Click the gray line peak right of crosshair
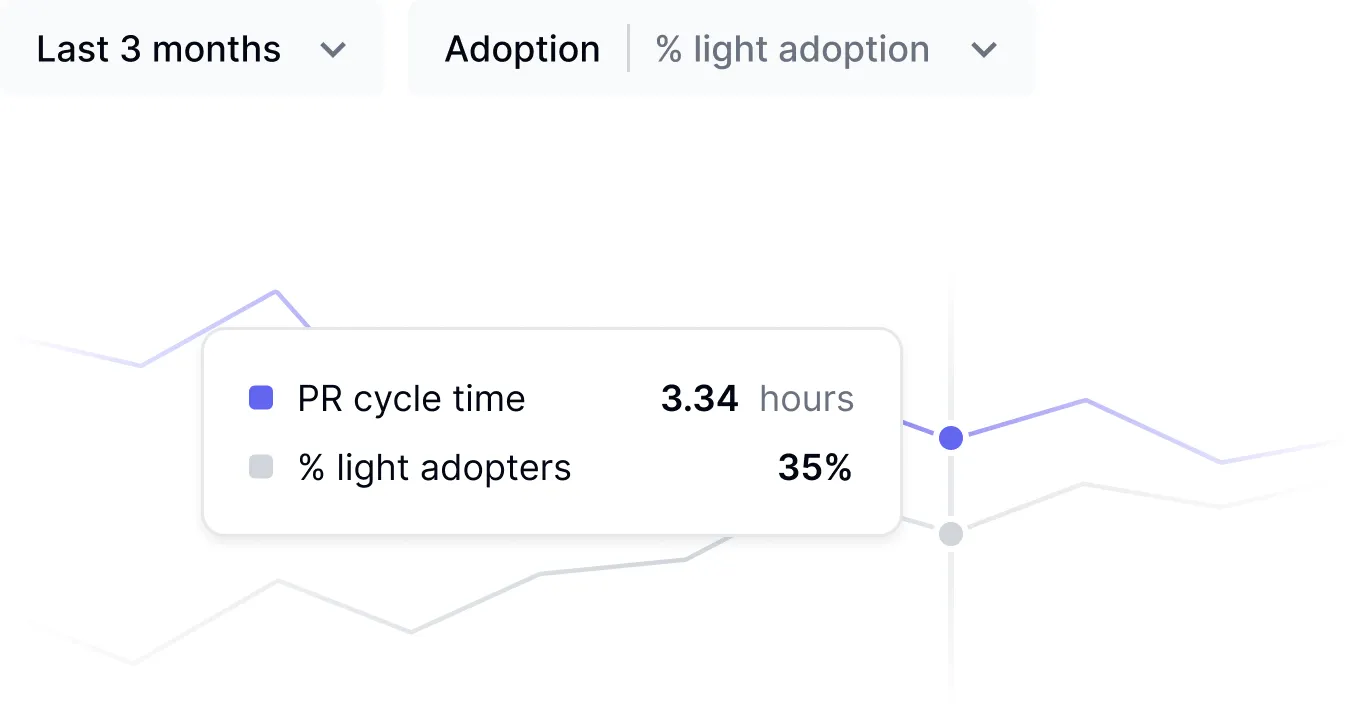Screen dimensions: 1368x717 point(1084,484)
